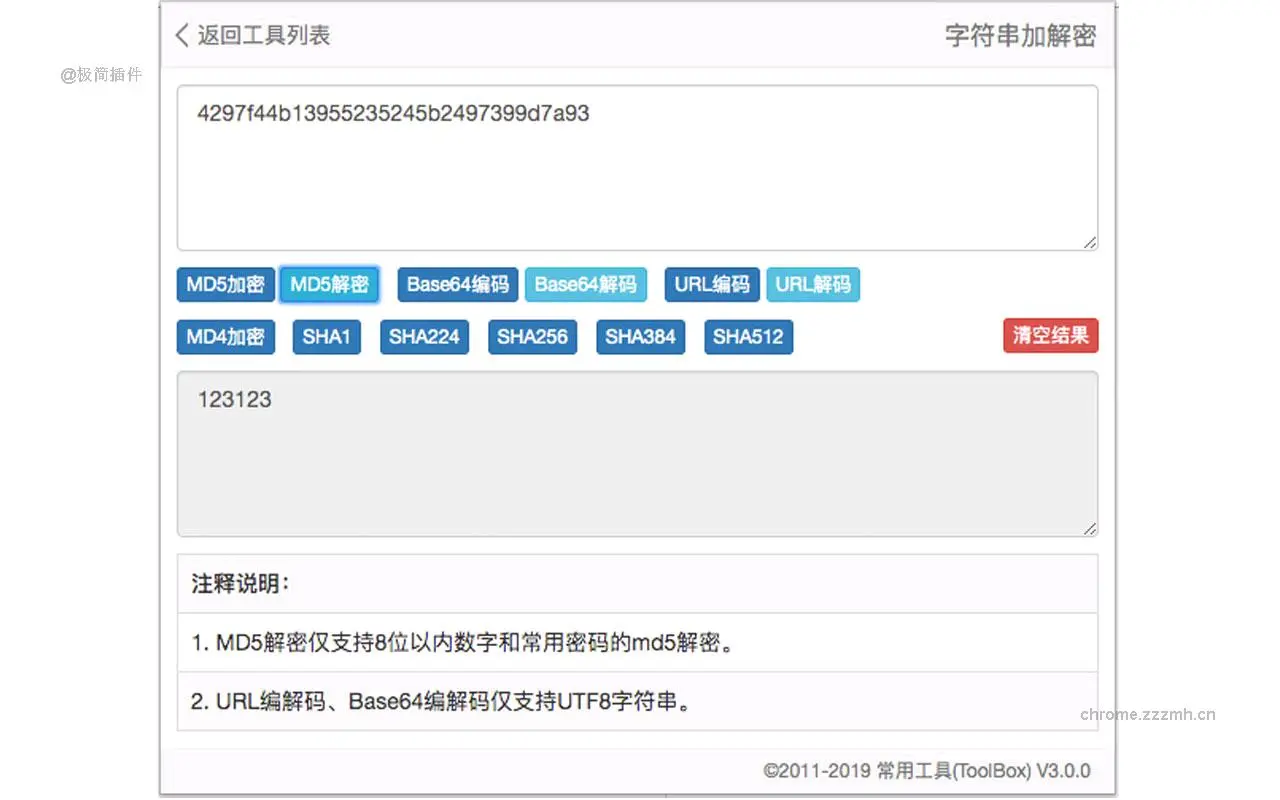Image resolution: width=1280 pixels, height=800 pixels.
Task: Compute the SHA224 hash
Action: [x=424, y=337]
